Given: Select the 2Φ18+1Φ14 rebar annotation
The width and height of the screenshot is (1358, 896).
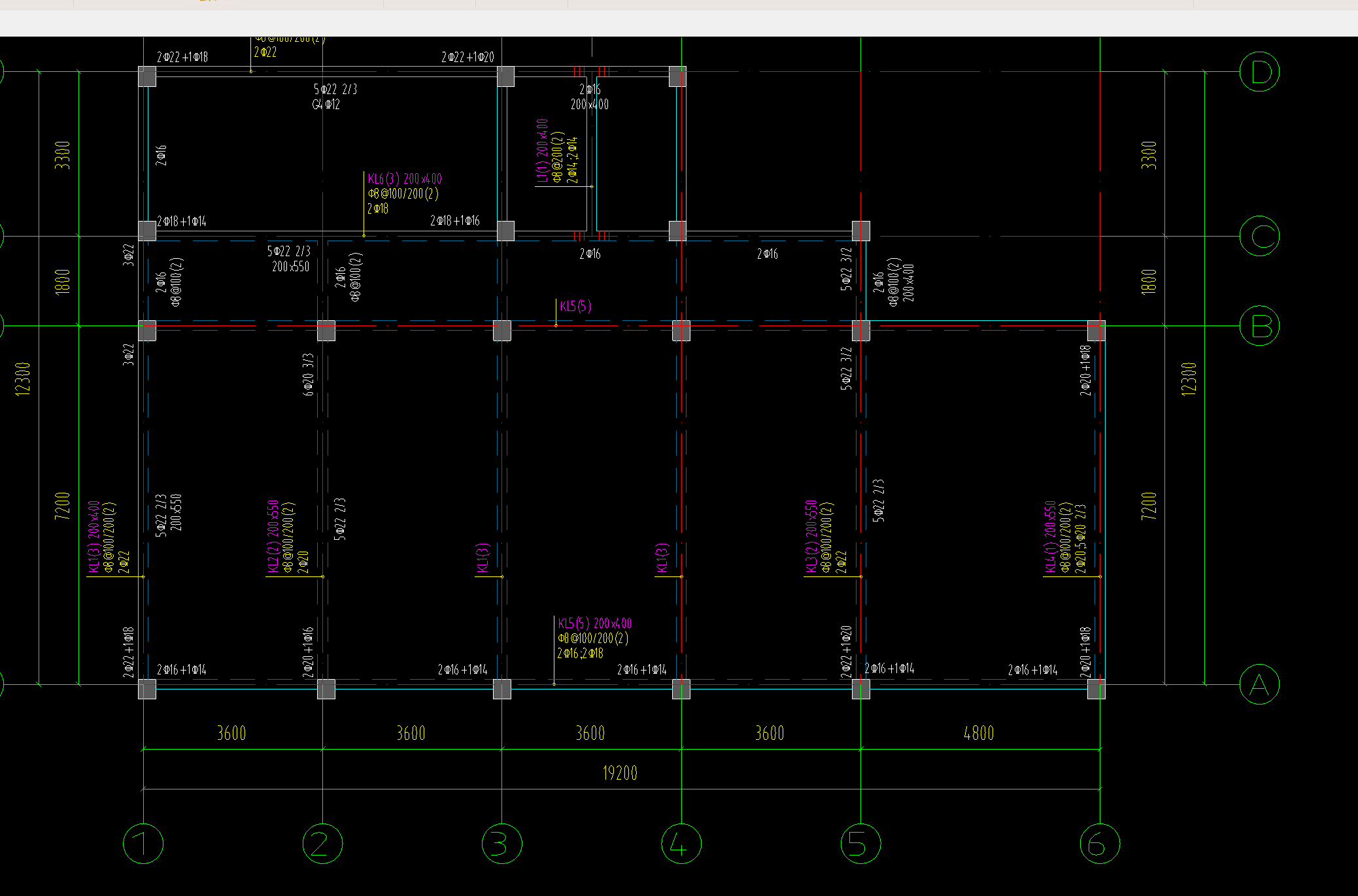Looking at the screenshot, I should click(182, 222).
